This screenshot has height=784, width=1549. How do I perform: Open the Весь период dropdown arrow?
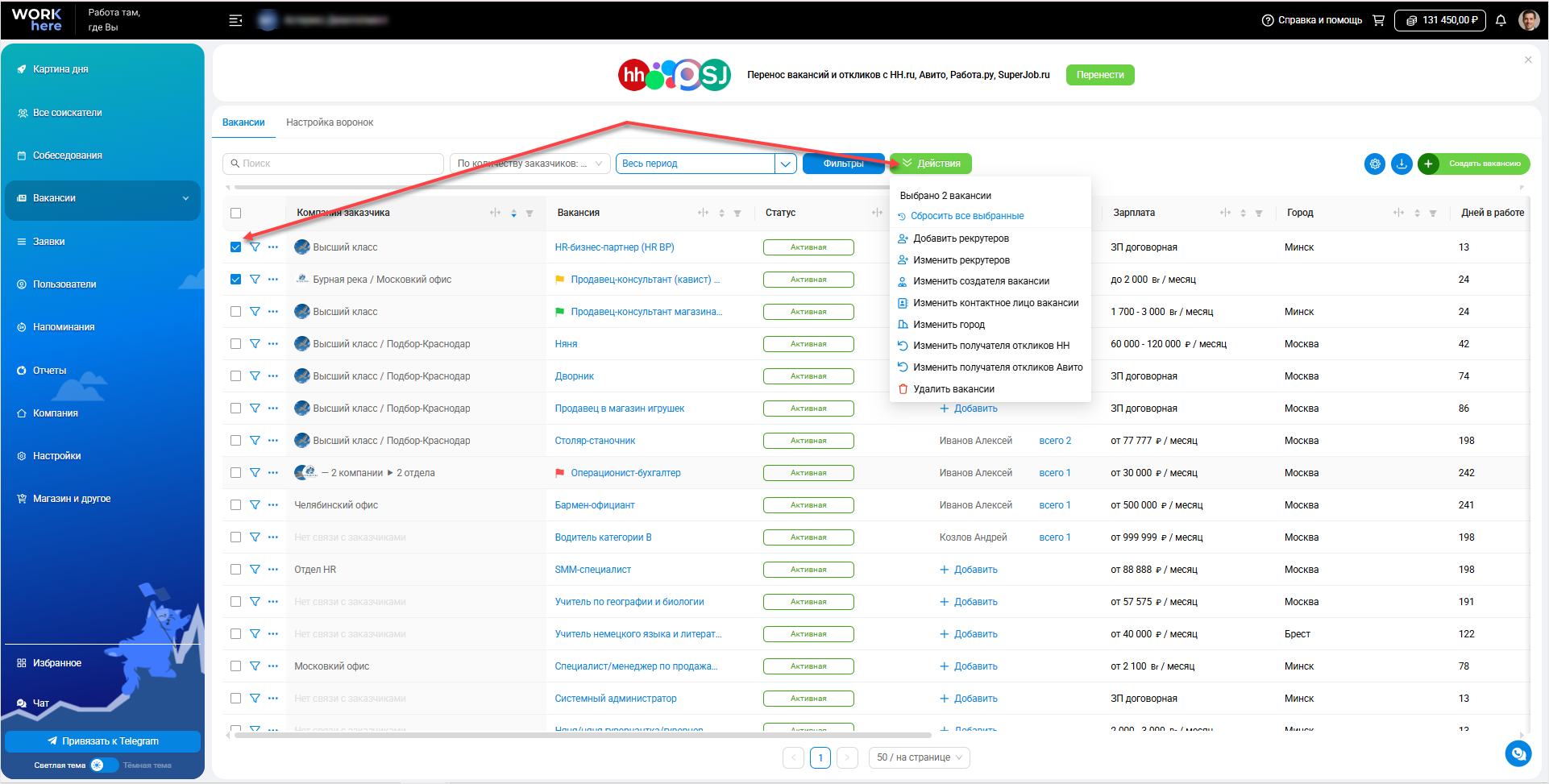(x=786, y=164)
